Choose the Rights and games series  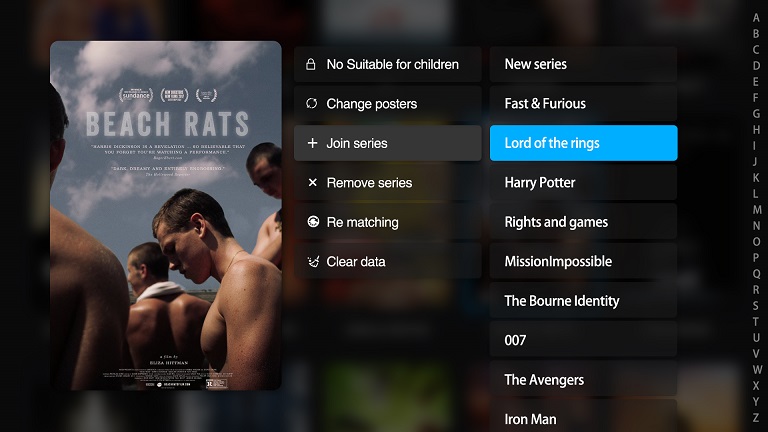(583, 222)
